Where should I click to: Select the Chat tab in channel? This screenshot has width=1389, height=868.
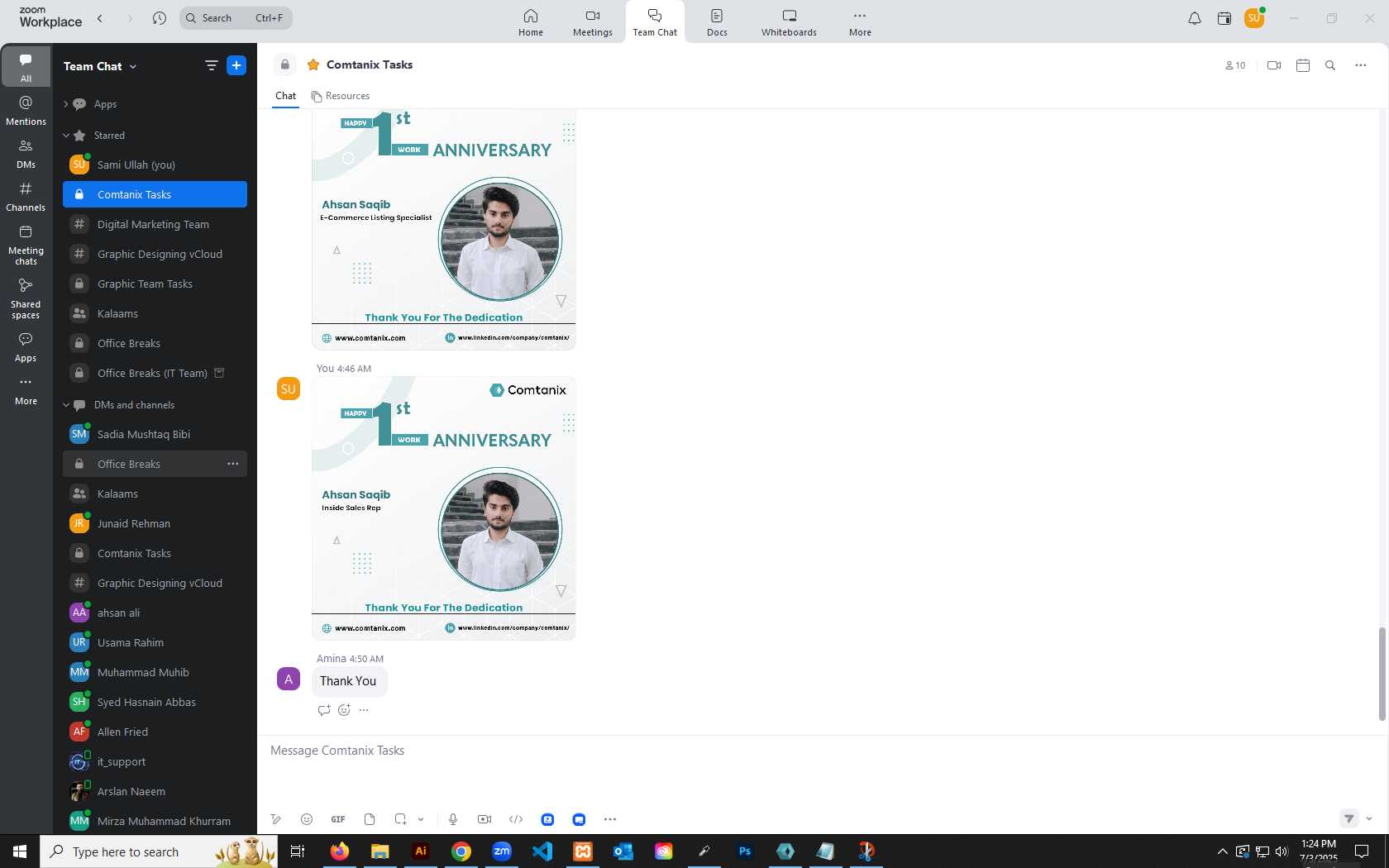[285, 96]
